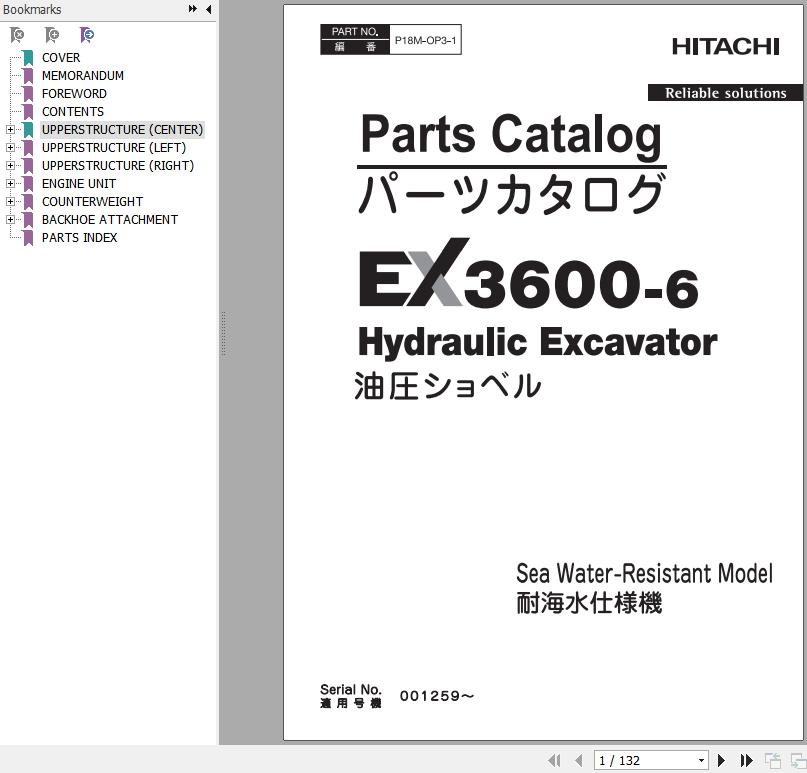Viewport: 807px width, 773px height.
Task: Click the FOREWORD bookmark ribbon icon
Action: pos(28,94)
